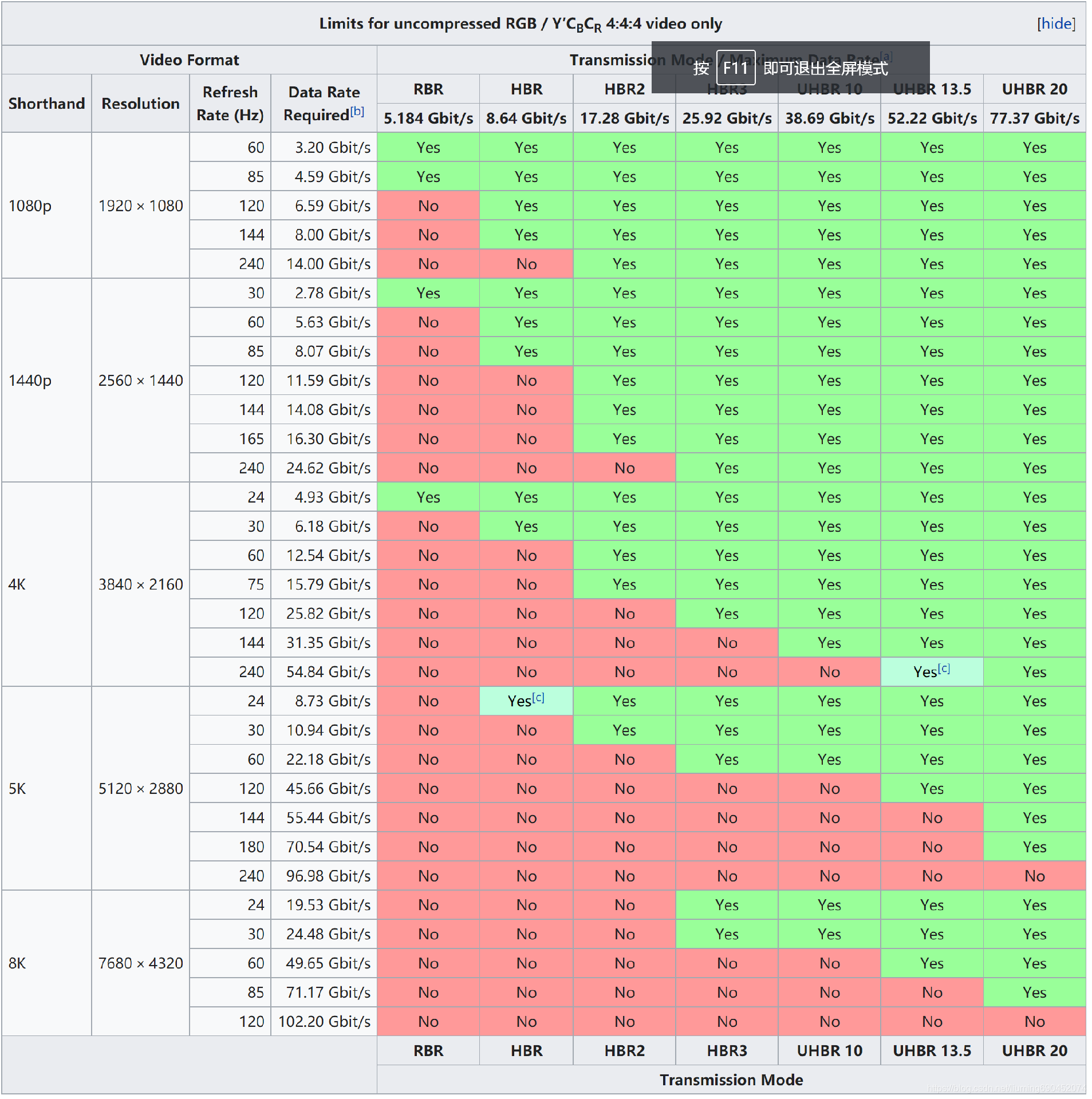Click the 38.69 Gbit/s data rate cell
Screen dimensions: 1092x1099
tap(829, 118)
